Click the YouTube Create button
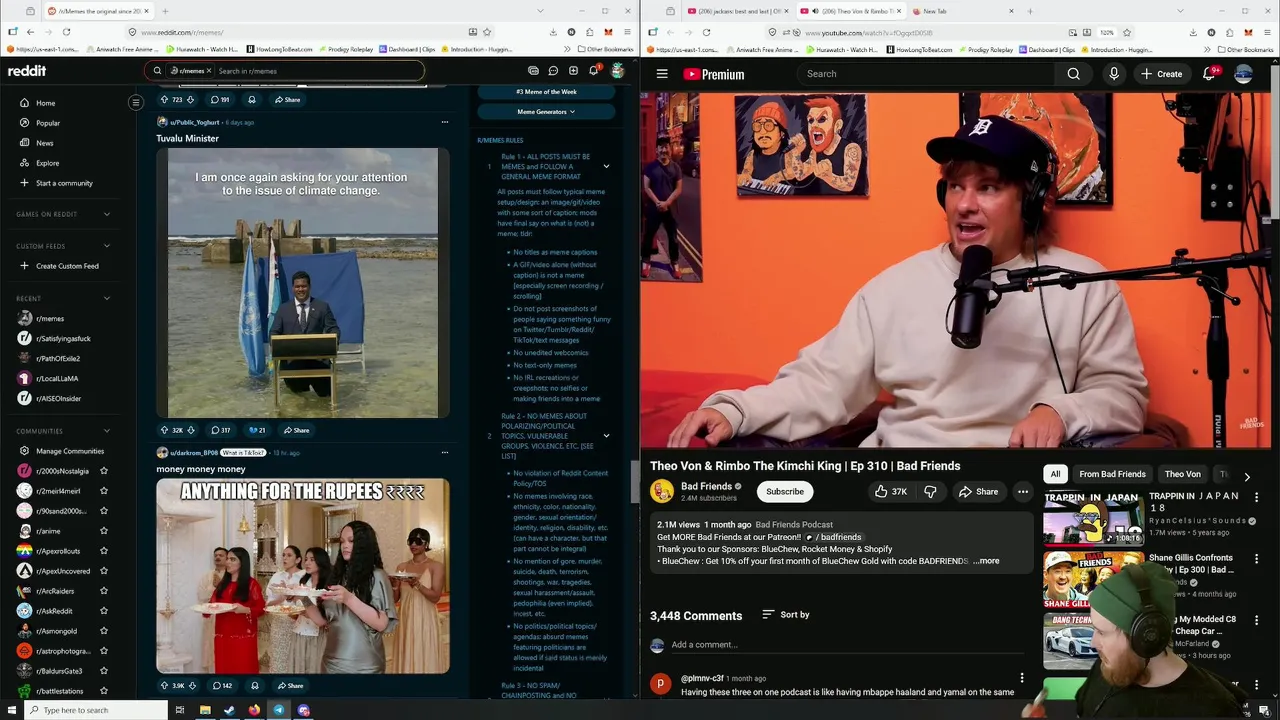 1161,74
